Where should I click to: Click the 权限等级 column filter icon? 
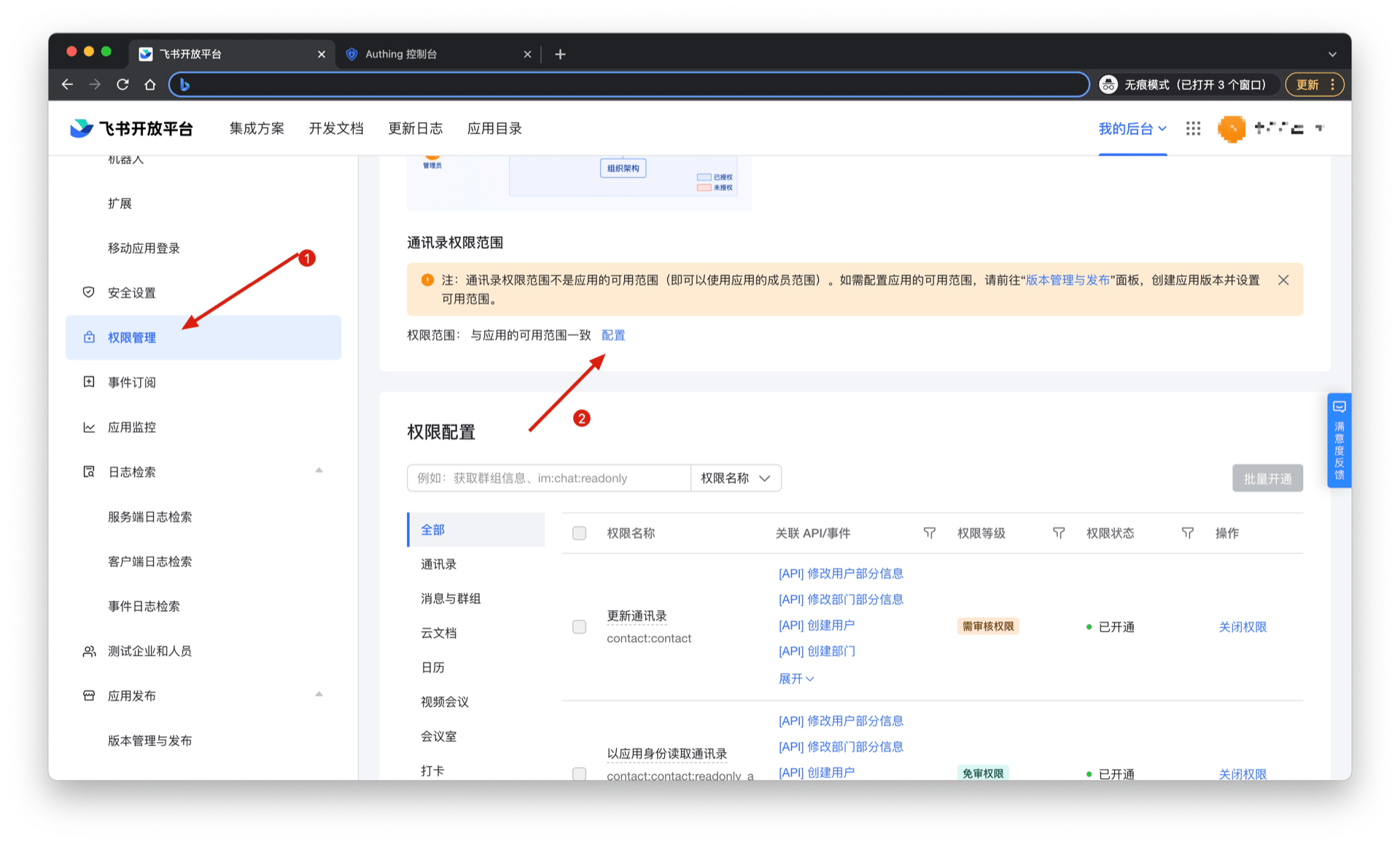click(1058, 534)
